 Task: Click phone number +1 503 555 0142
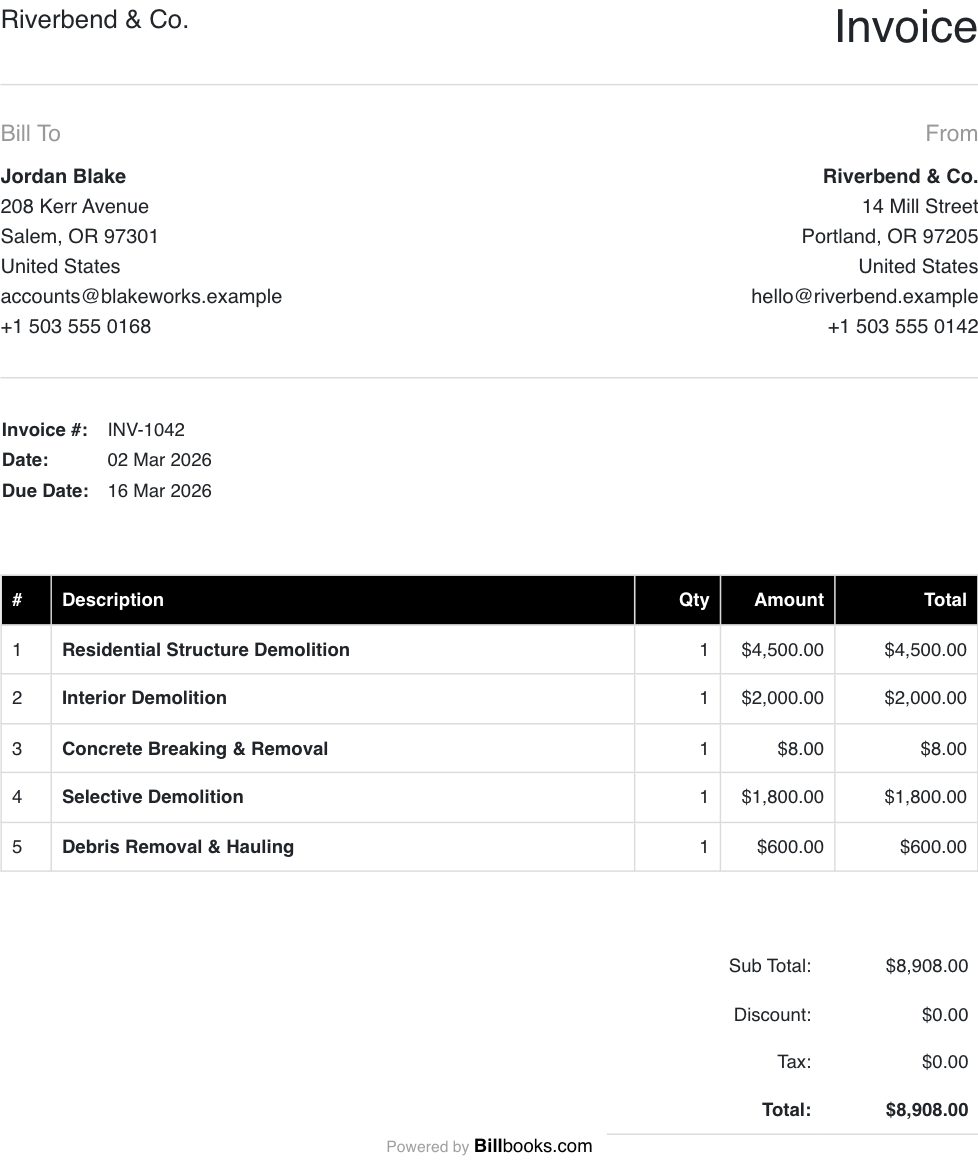coord(902,327)
